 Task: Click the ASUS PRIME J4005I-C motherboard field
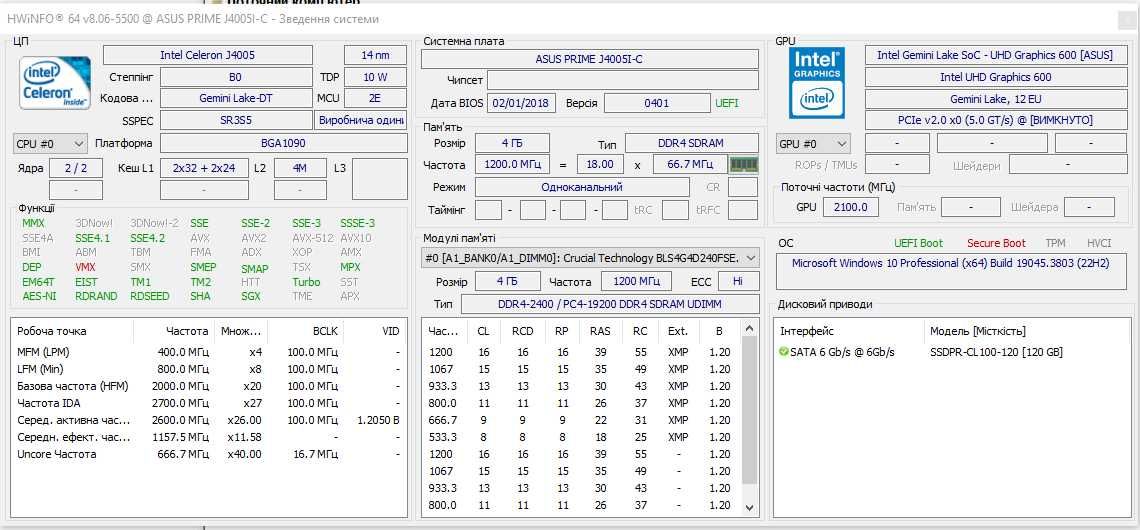coord(590,59)
